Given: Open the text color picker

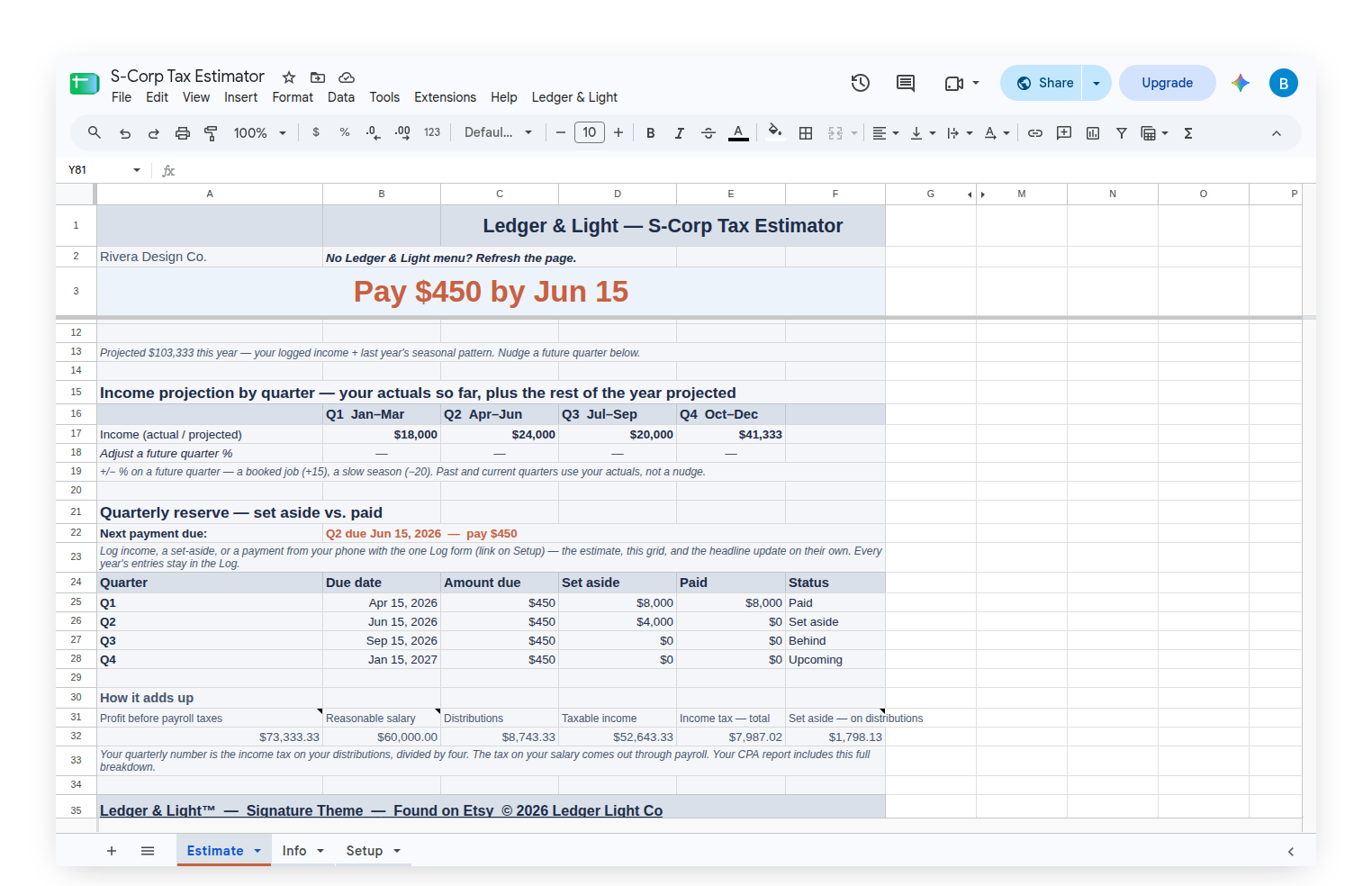Looking at the screenshot, I should 738,132.
